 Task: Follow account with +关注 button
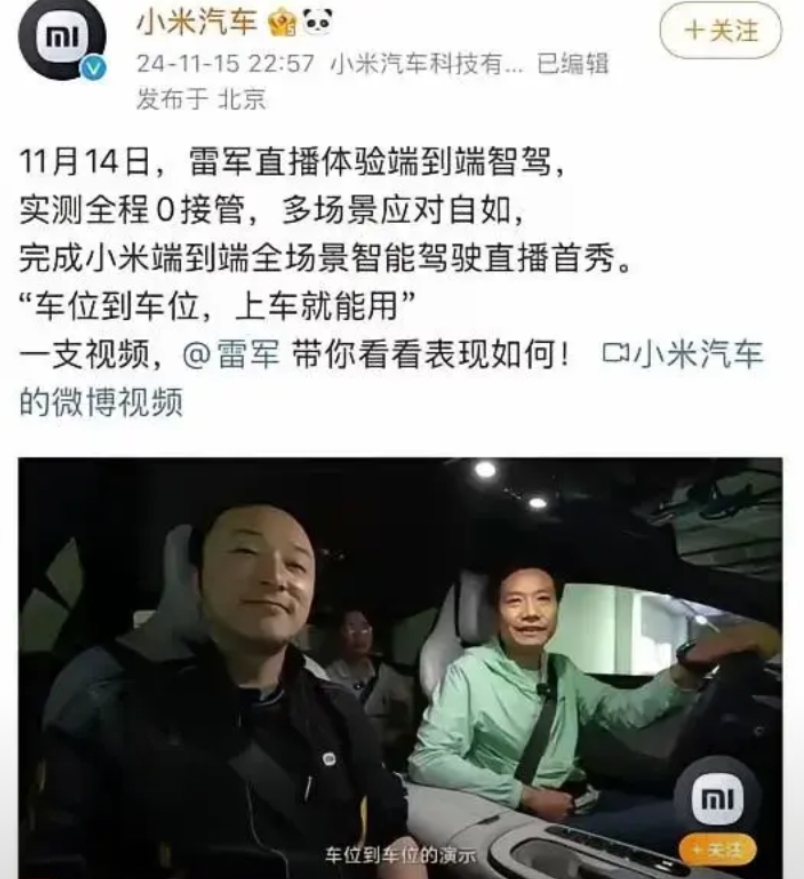pos(720,31)
